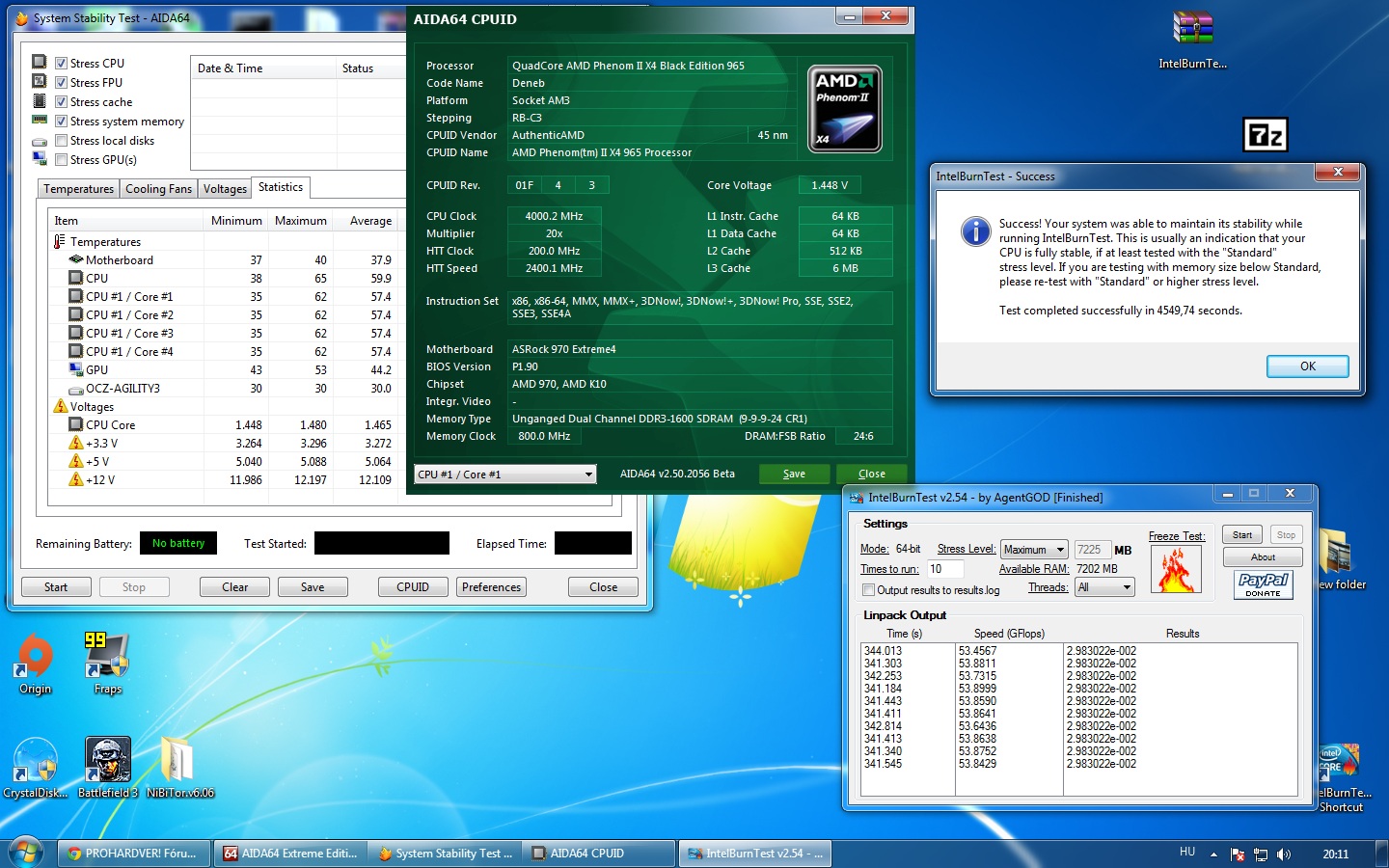Click Close in AIDA64 CPUID window

click(871, 474)
